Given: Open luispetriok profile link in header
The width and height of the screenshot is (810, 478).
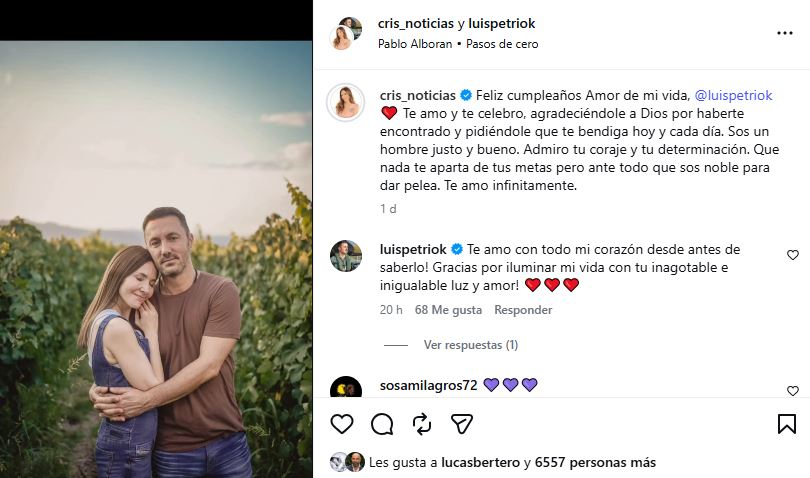Looking at the screenshot, I should pos(504,23).
